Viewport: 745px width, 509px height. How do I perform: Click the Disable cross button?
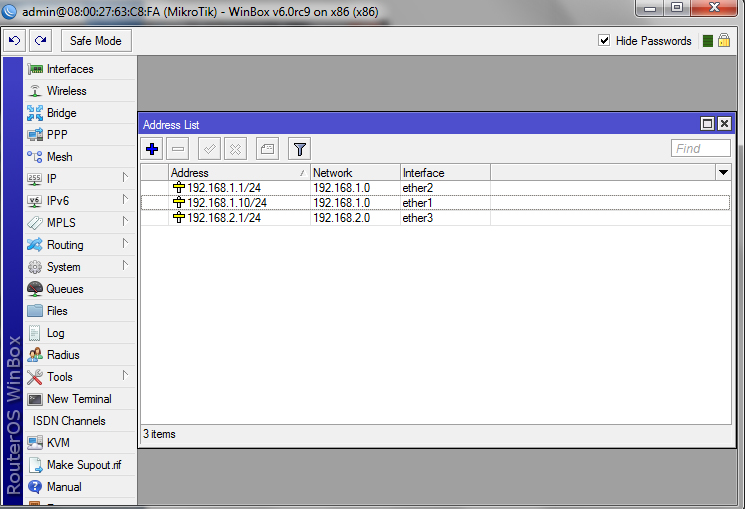[x=235, y=149]
